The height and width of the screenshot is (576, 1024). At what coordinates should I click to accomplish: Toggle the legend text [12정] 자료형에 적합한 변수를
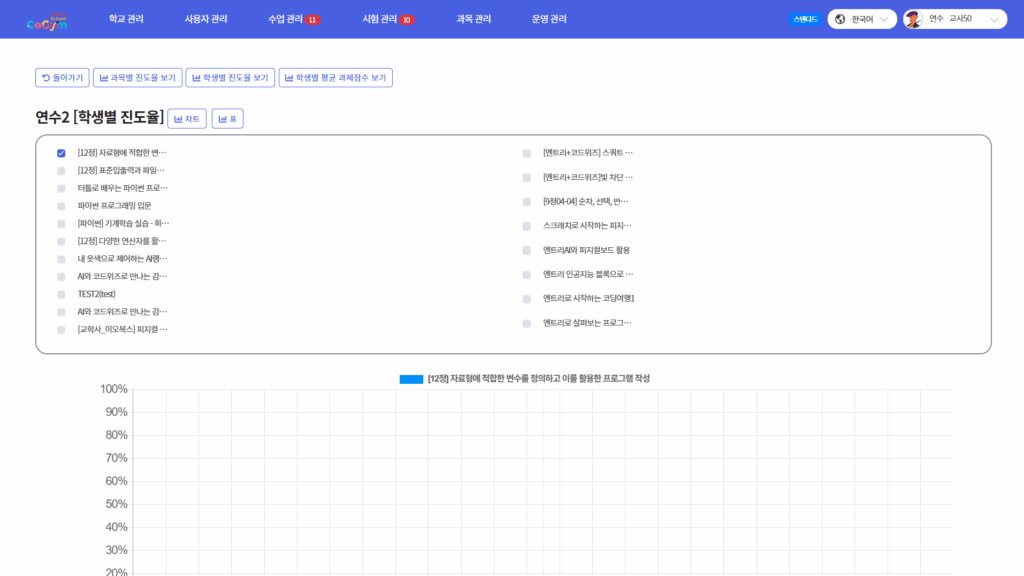(539, 379)
